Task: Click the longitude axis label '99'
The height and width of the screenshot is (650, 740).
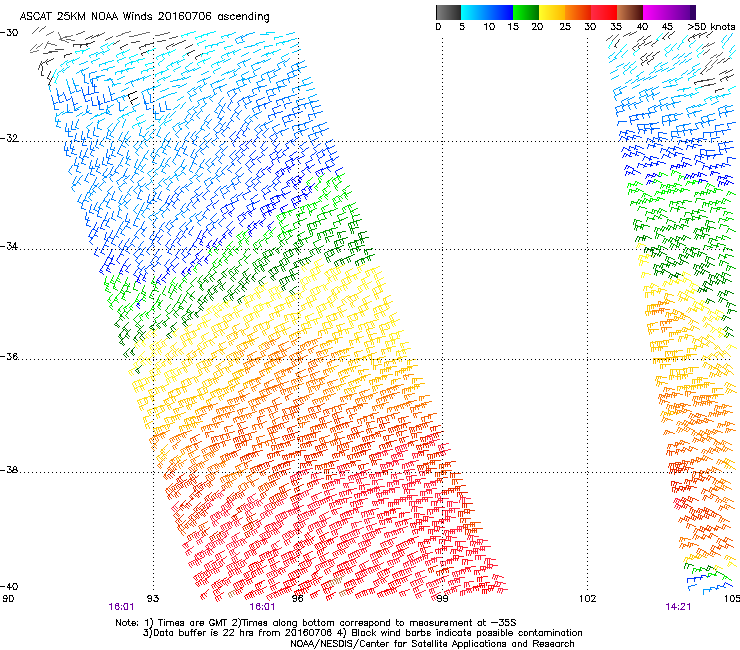Action: pyautogui.click(x=442, y=599)
